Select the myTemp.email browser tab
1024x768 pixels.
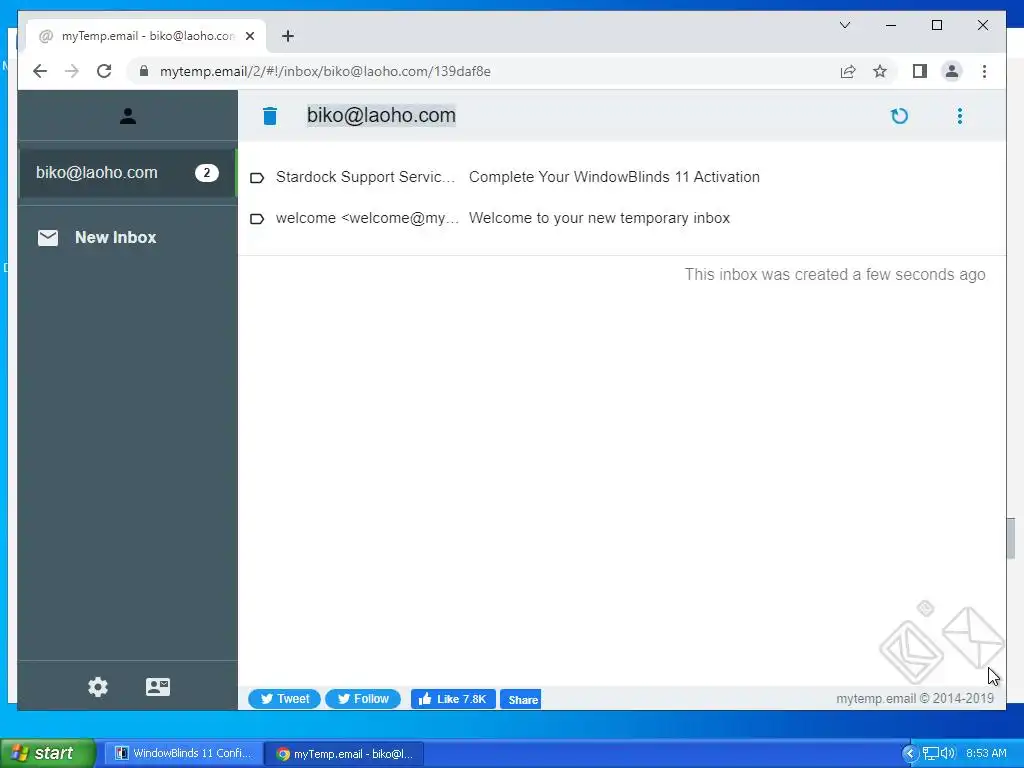click(146, 36)
